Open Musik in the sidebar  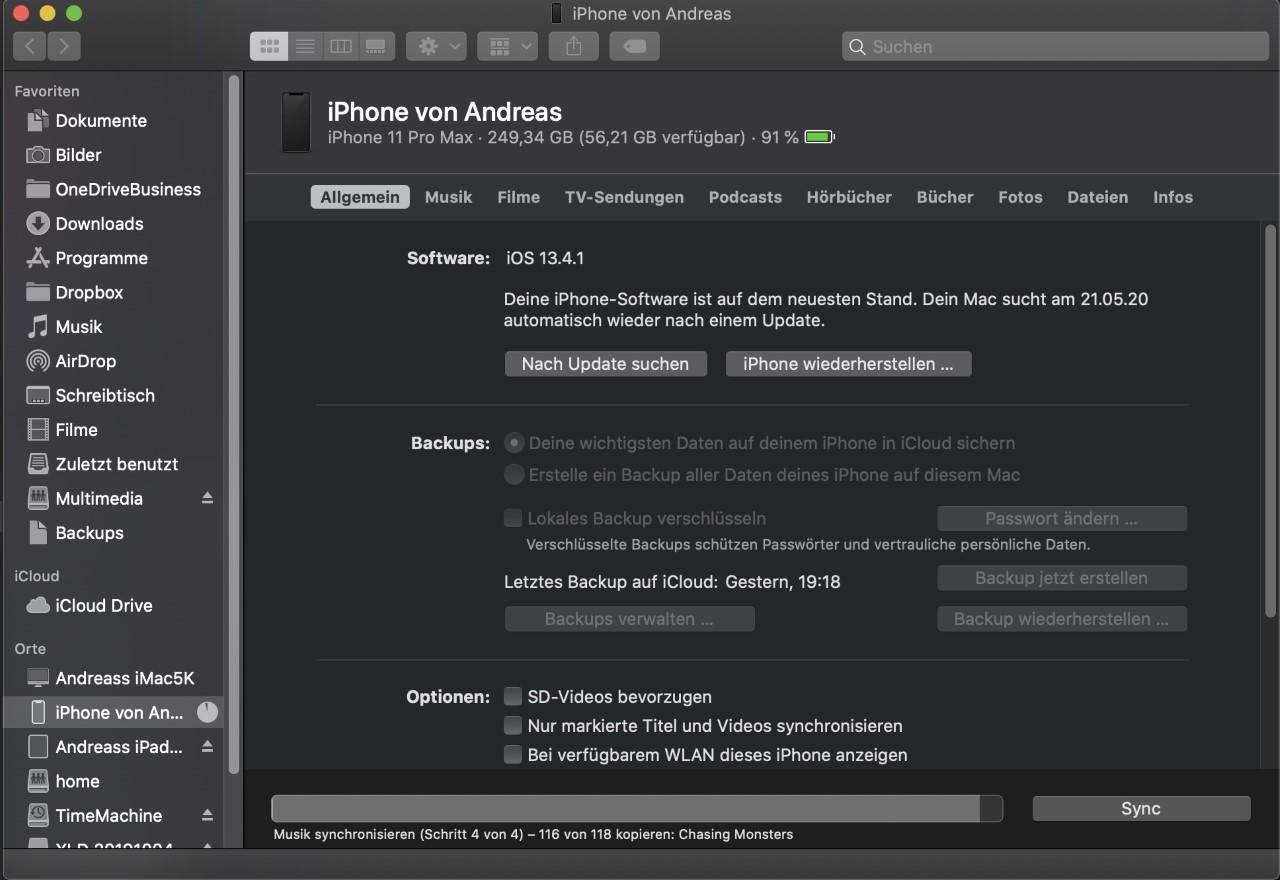pos(113,327)
